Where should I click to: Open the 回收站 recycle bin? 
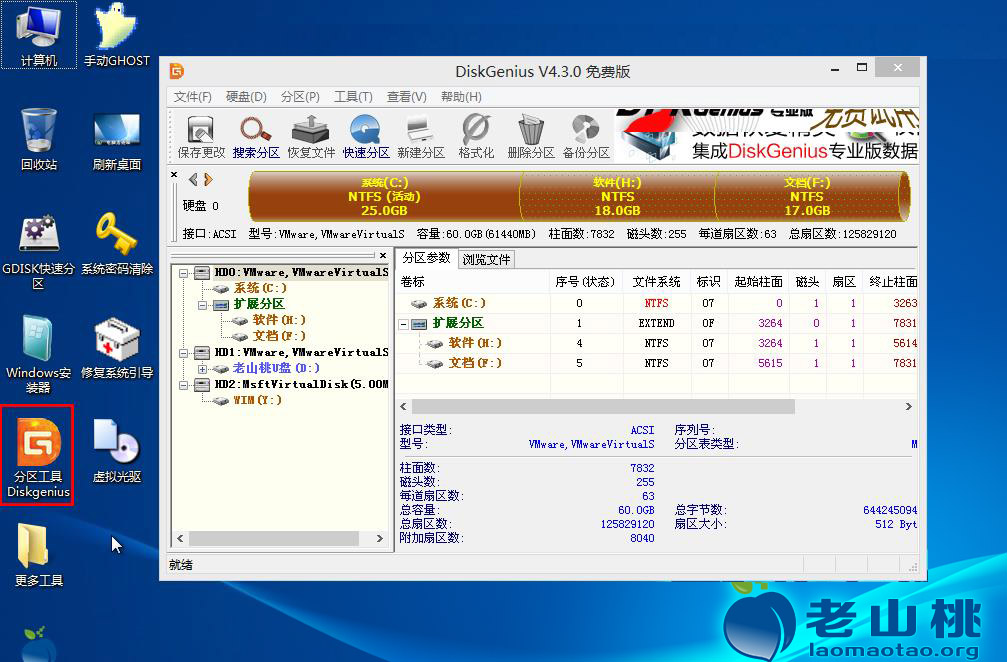pos(39,139)
